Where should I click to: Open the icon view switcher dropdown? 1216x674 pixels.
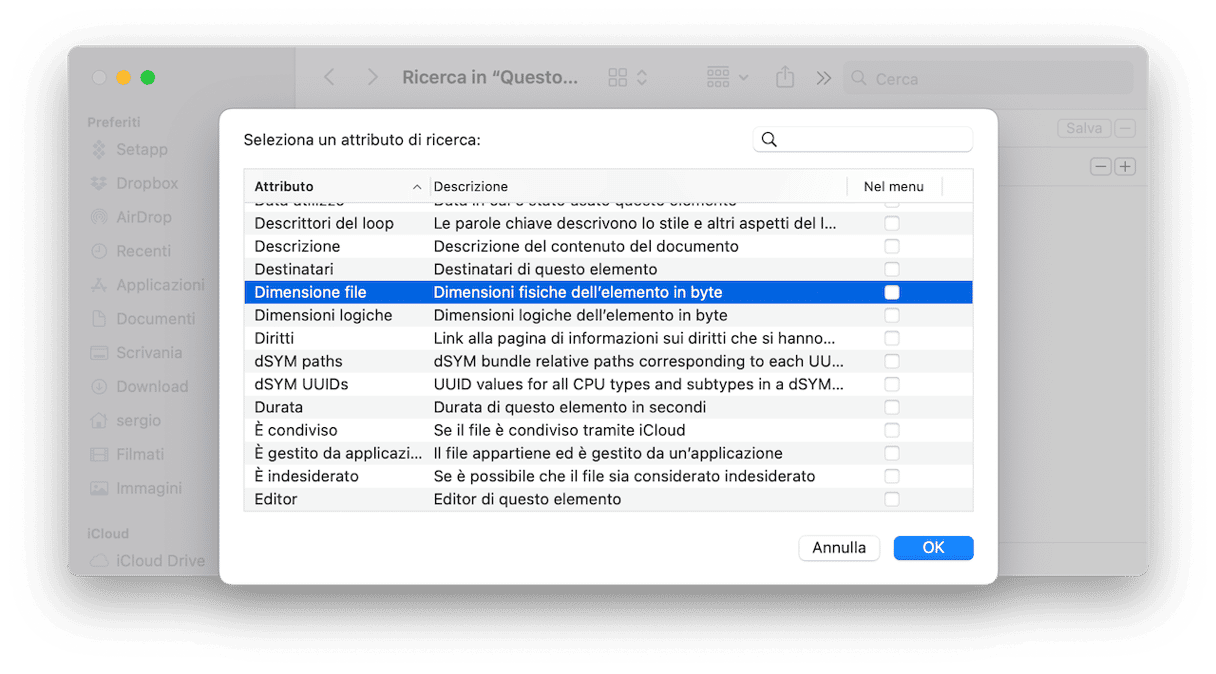[628, 77]
